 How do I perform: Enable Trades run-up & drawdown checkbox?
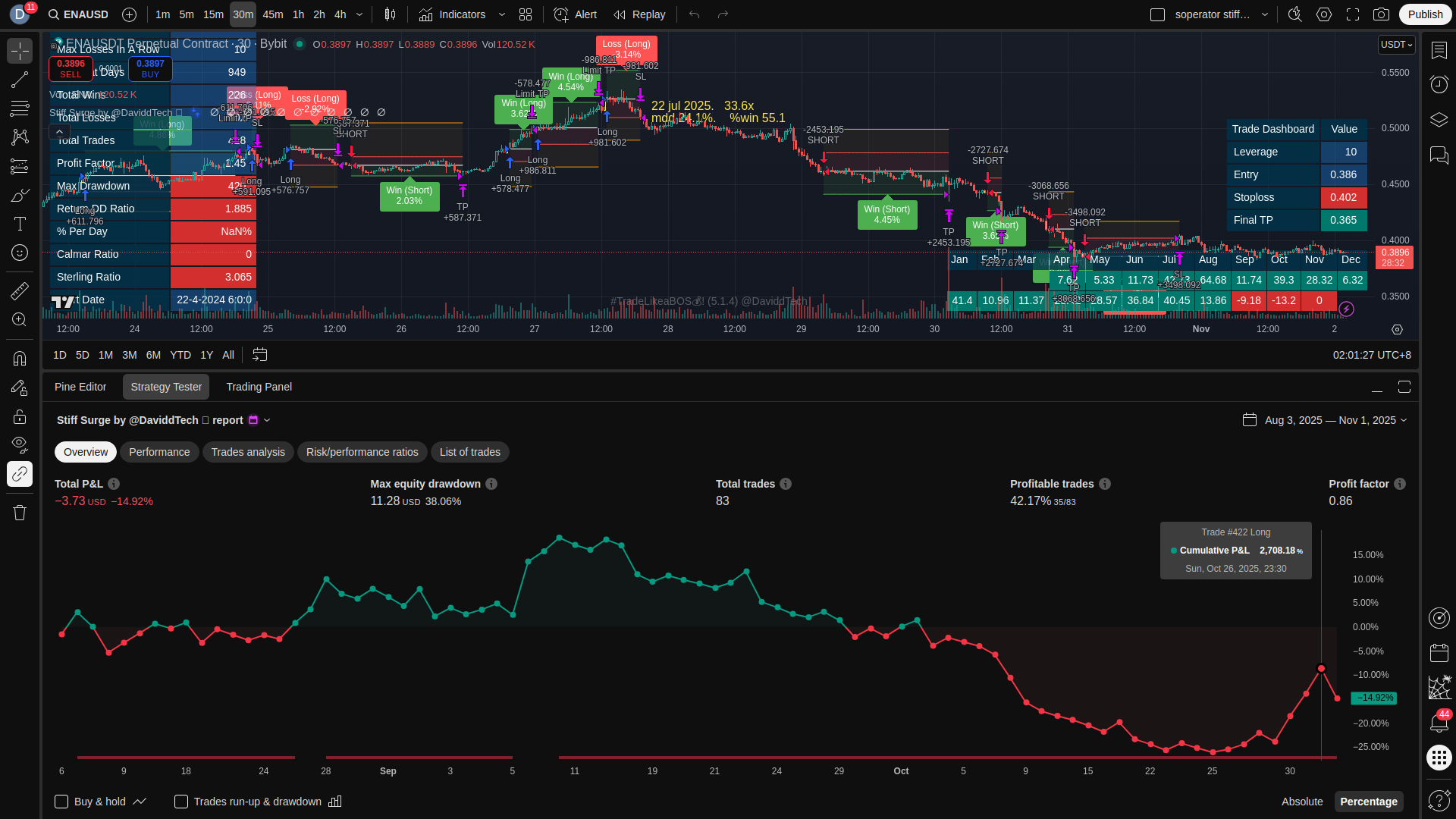[181, 802]
